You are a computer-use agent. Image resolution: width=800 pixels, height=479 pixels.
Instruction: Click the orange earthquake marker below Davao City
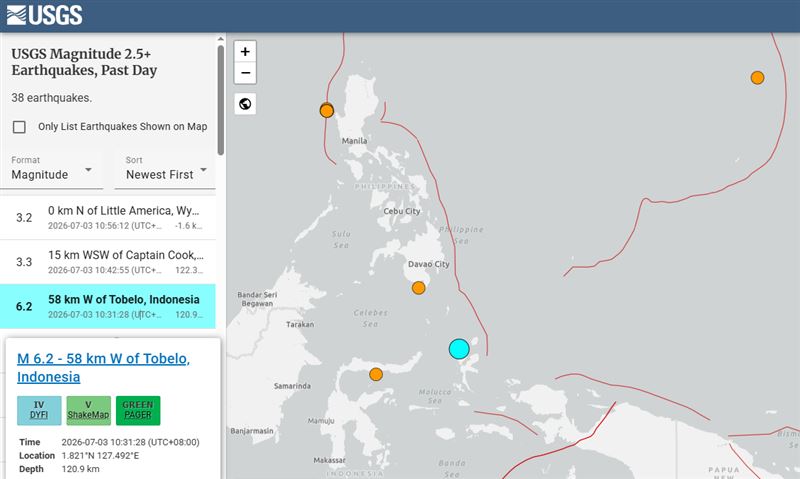pyautogui.click(x=418, y=288)
